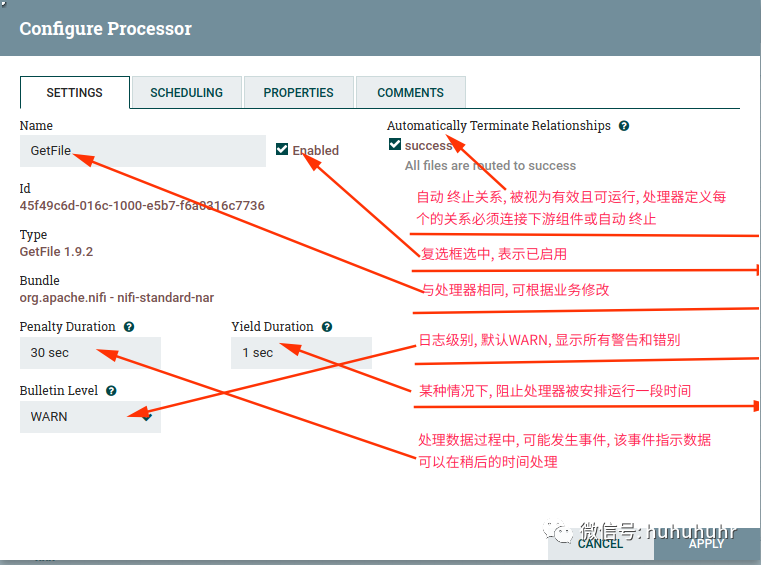Switch to the COMMENTS tab
This screenshot has height=565, width=761.
411,93
